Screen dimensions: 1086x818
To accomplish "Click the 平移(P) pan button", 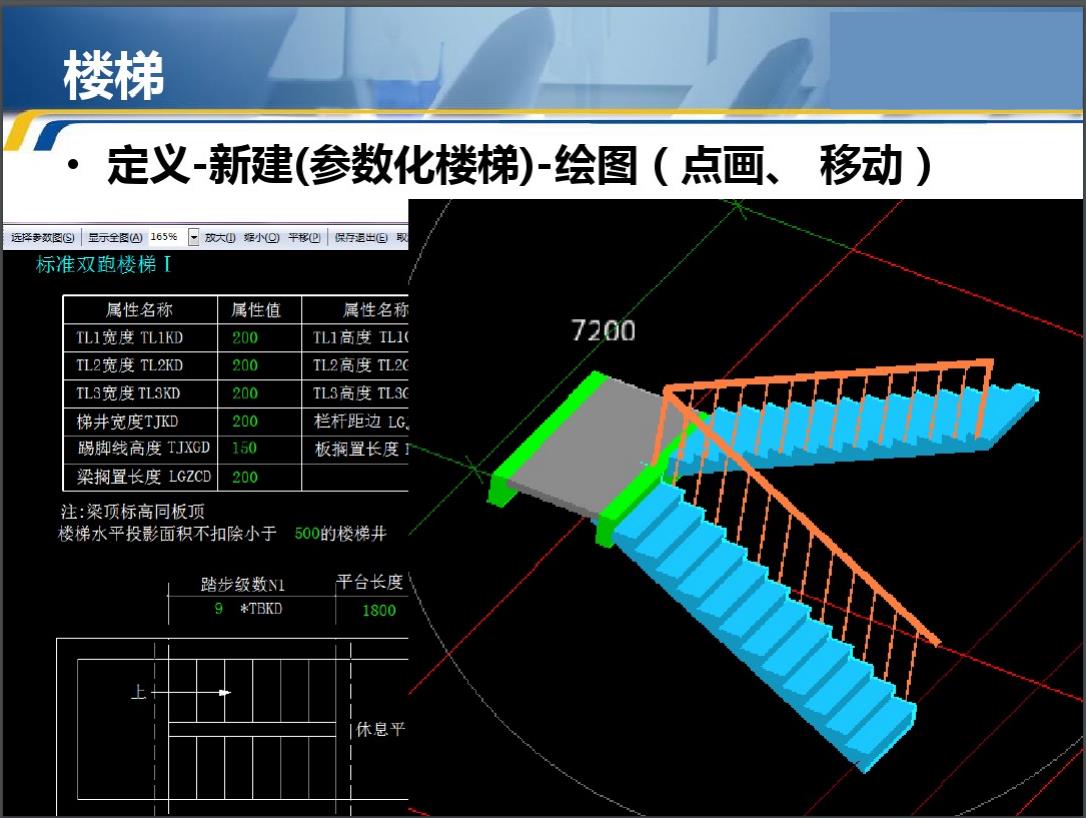I will [x=304, y=238].
